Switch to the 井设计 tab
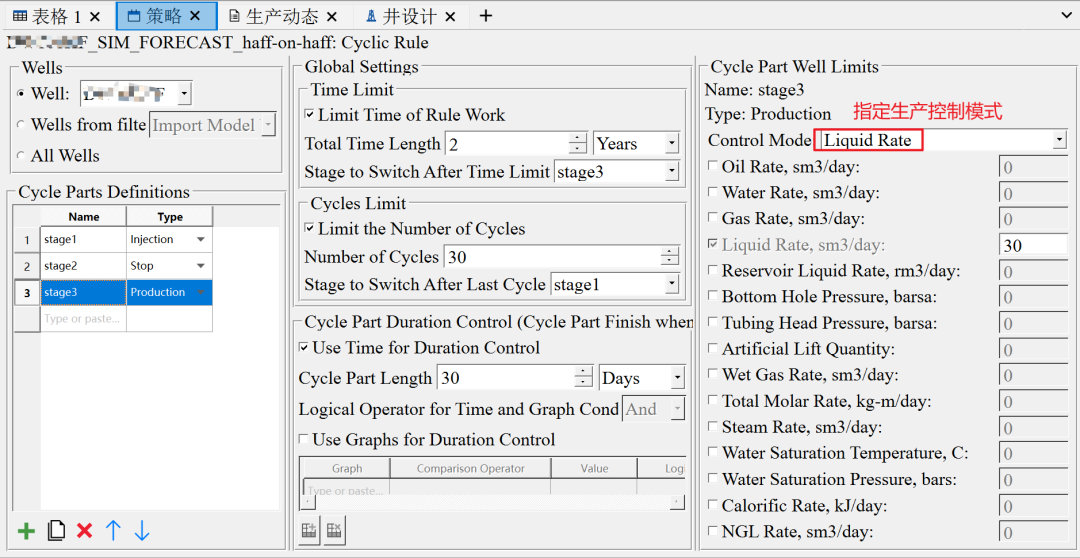This screenshot has width=1080, height=558. (x=409, y=16)
